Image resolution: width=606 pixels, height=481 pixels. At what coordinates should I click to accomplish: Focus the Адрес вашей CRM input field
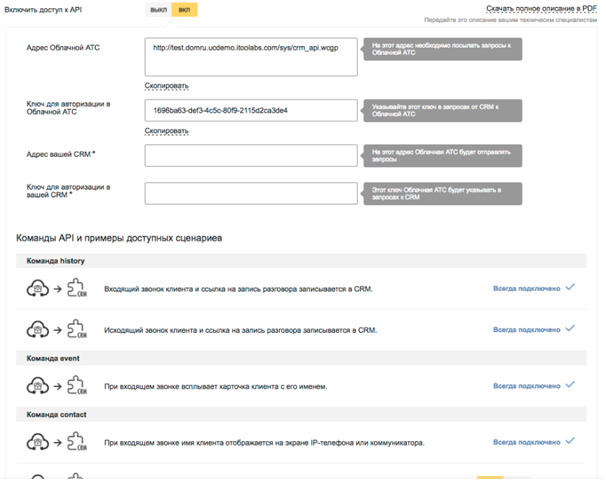click(250, 155)
